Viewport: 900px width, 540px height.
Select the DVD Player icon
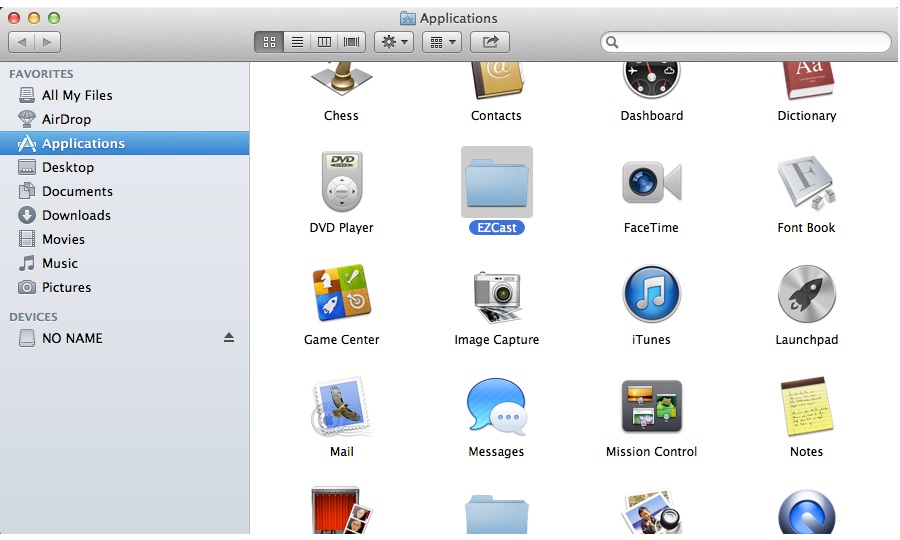click(x=342, y=182)
